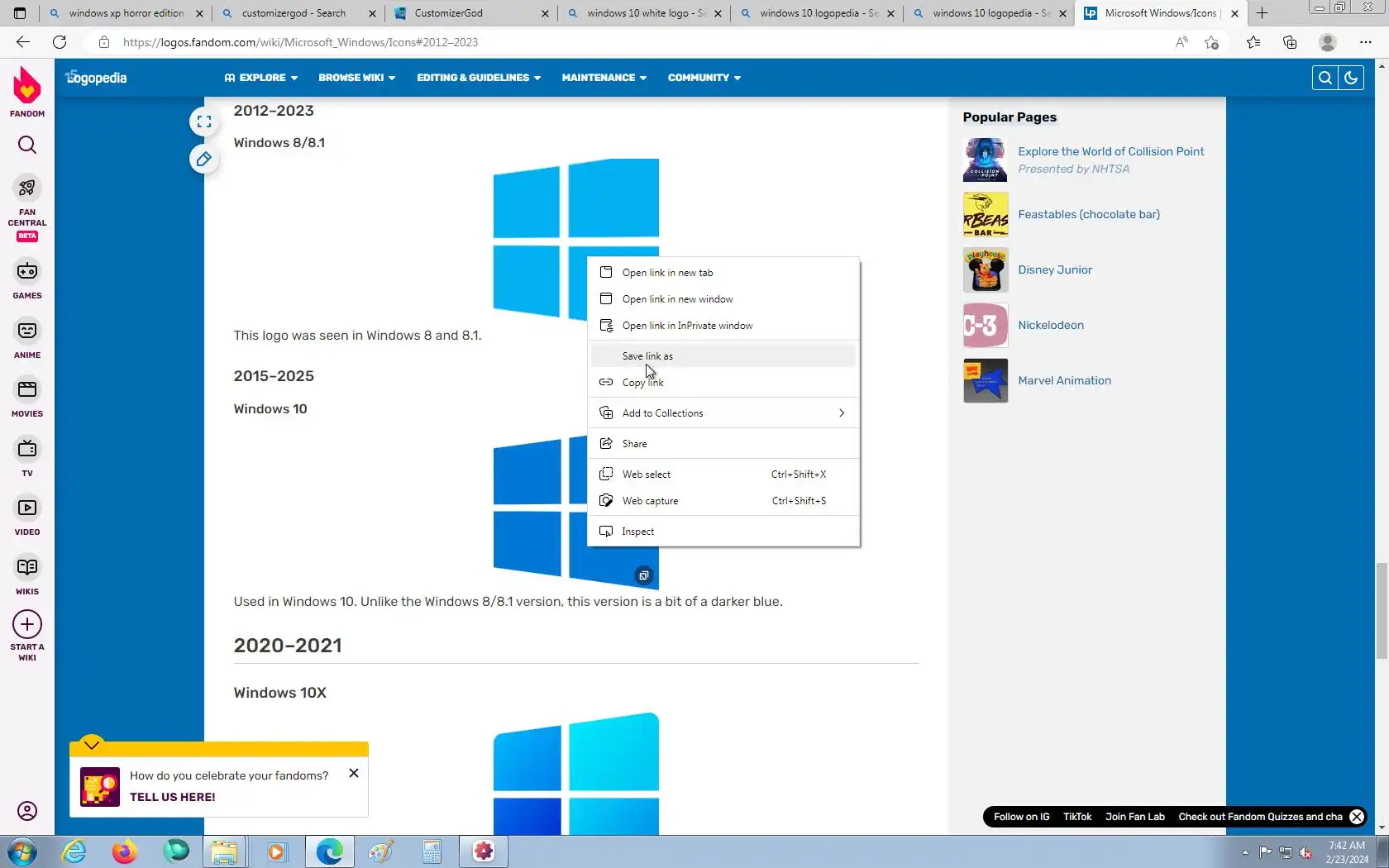Close the fandoms survey popup
This screenshot has height=868, width=1389.
click(354, 774)
